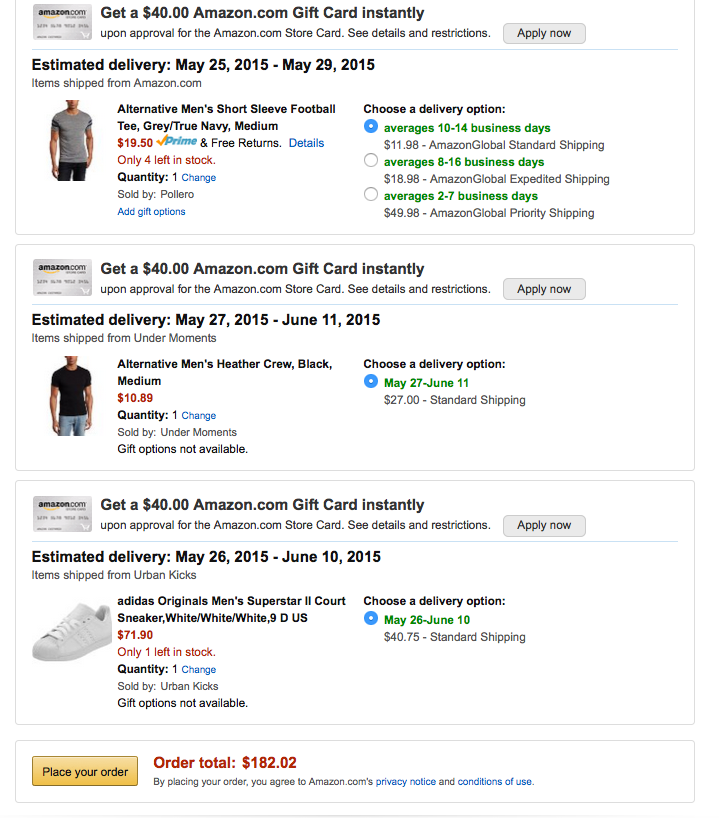Screen dimensions: 719x818
Task: Click the Prime logo next to $19.50
Action: 177,143
